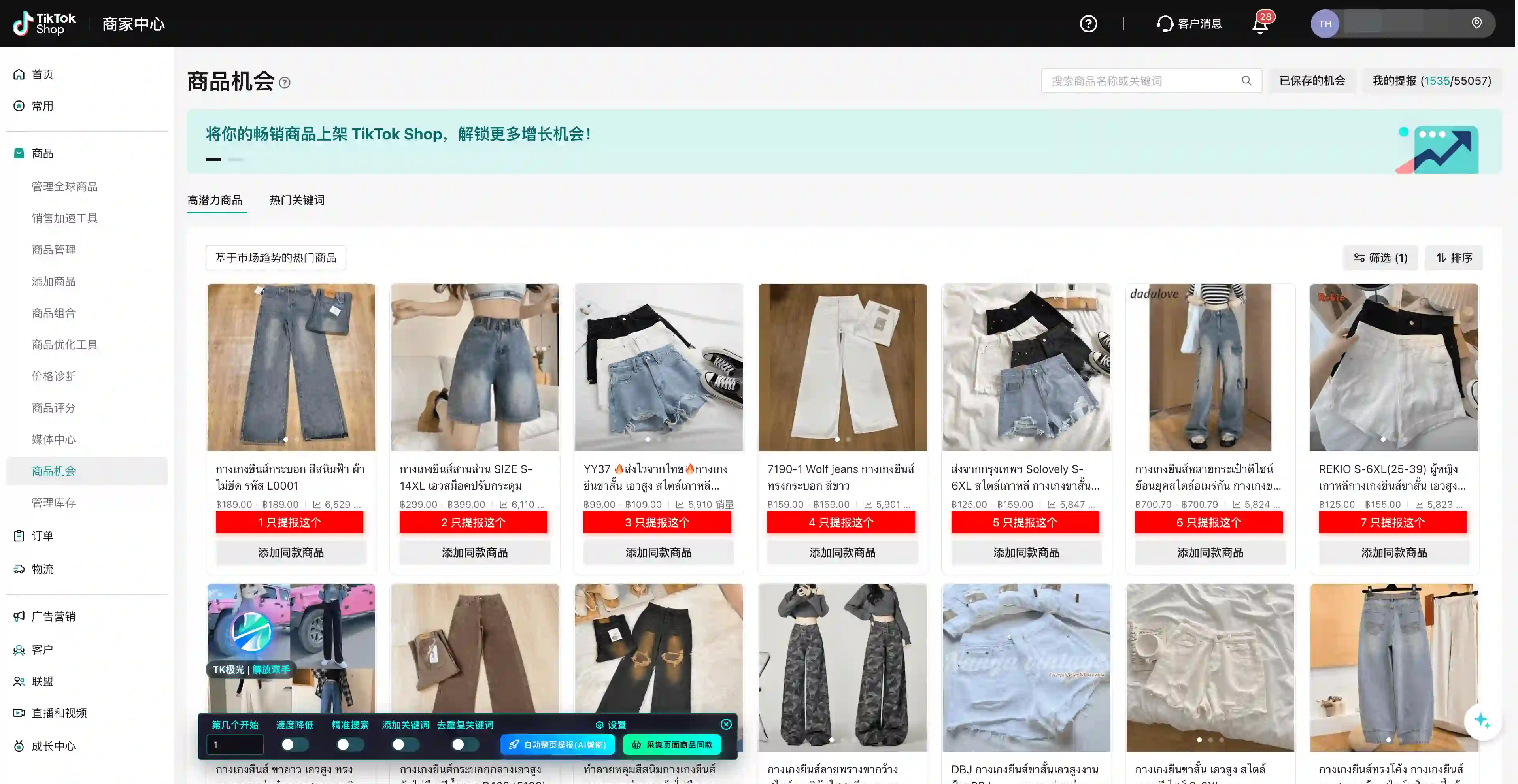Image resolution: width=1518 pixels, height=784 pixels.
Task: Click the sparkle AI assistant floating button
Action: coord(1482,721)
